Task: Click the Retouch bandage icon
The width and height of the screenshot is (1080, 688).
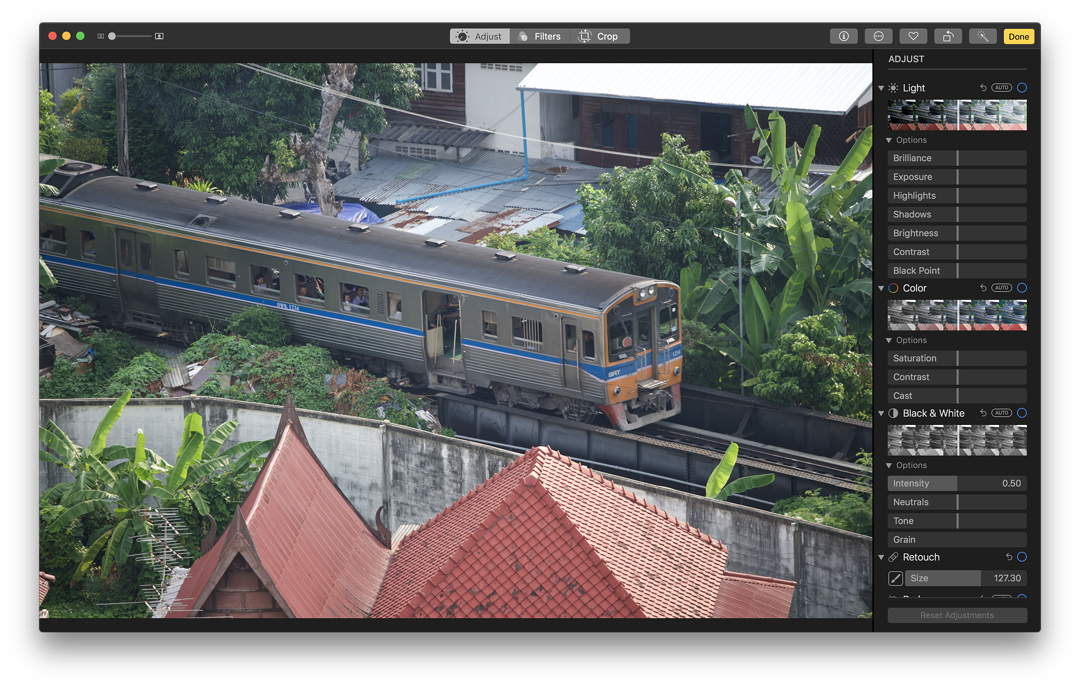Action: tap(893, 557)
